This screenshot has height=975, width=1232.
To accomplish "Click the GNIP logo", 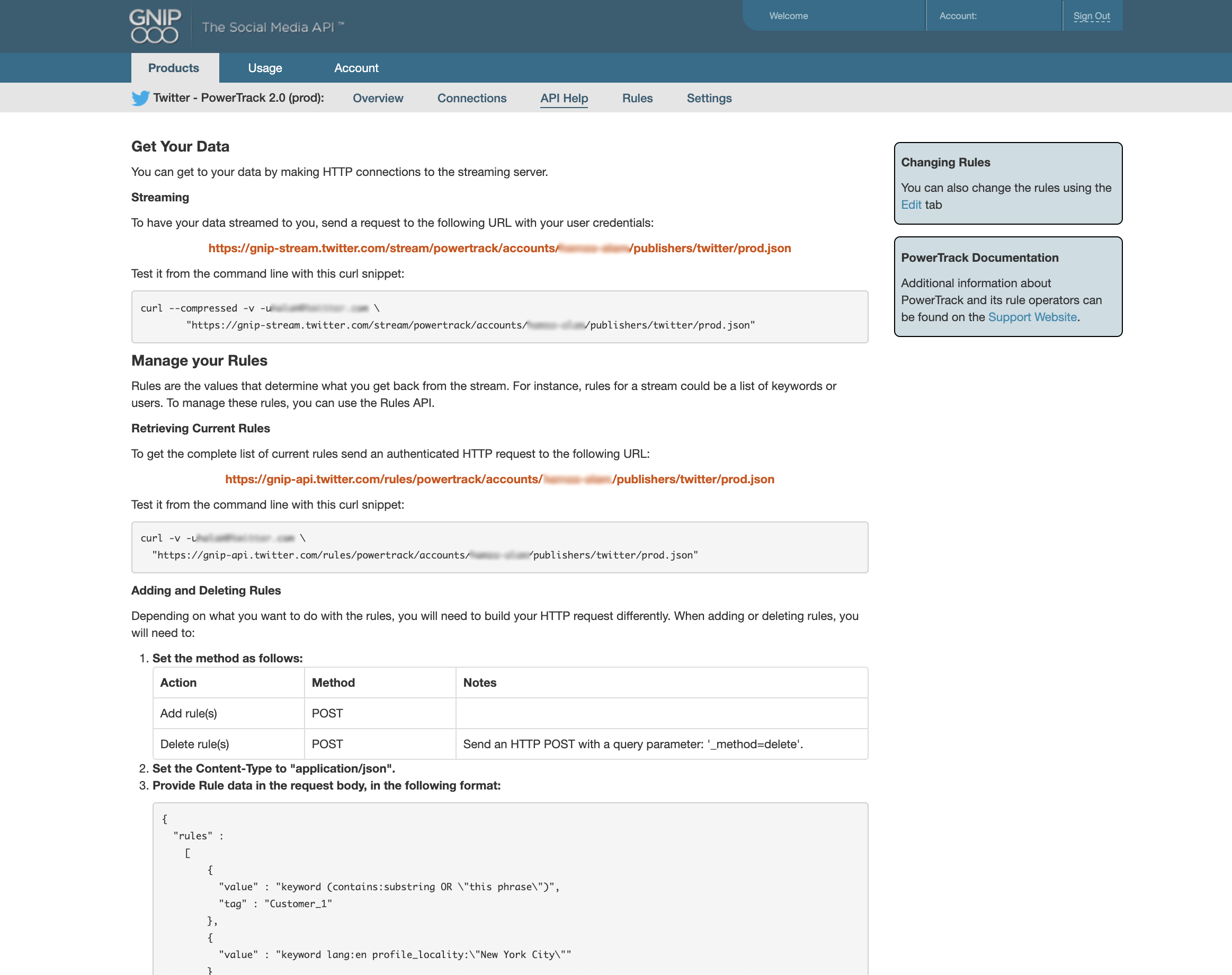I will point(155,25).
